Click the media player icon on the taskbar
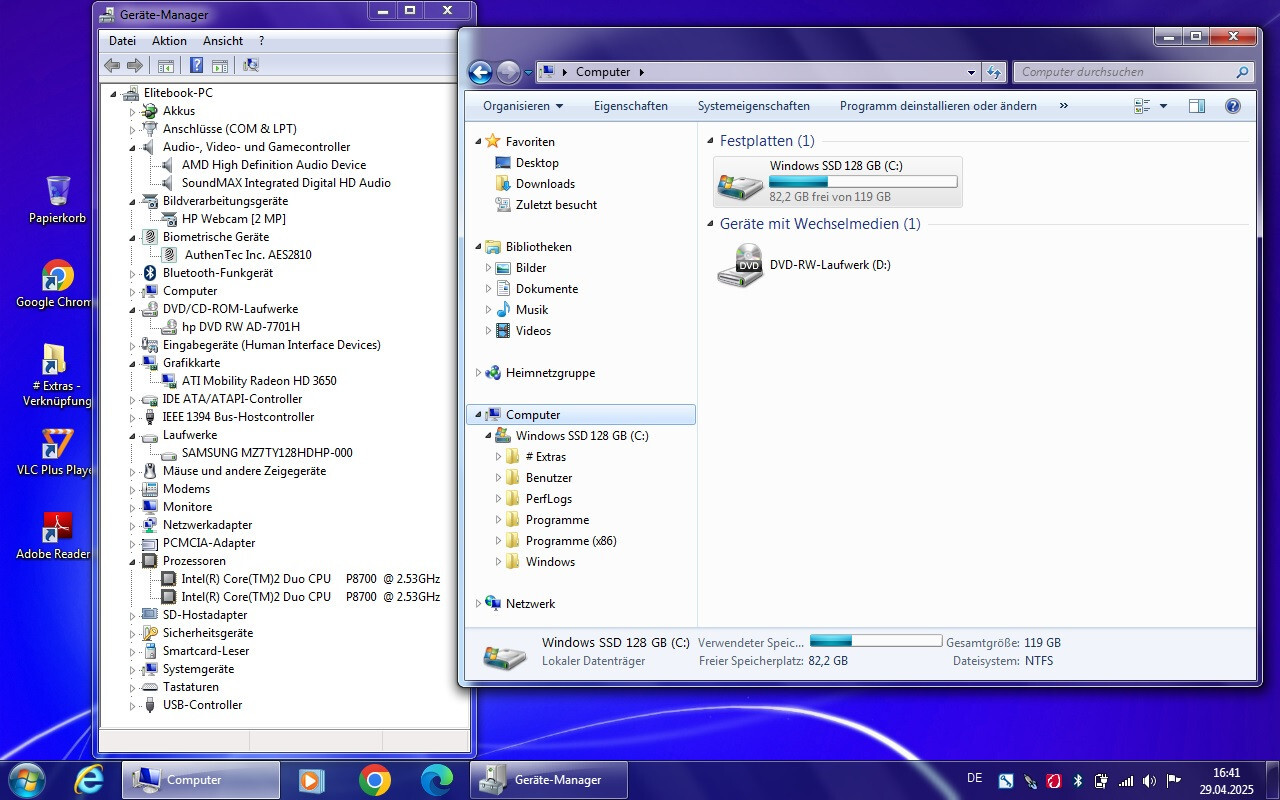1280x800 pixels. tap(311, 780)
